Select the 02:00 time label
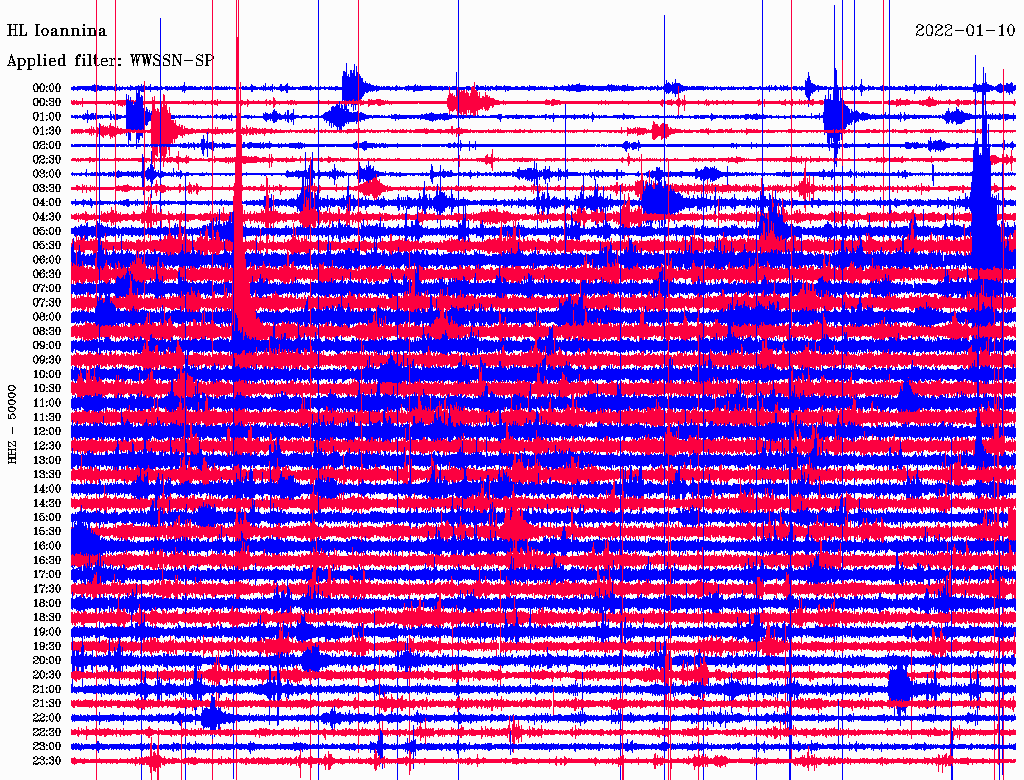This screenshot has height=780, width=1024. click(47, 145)
